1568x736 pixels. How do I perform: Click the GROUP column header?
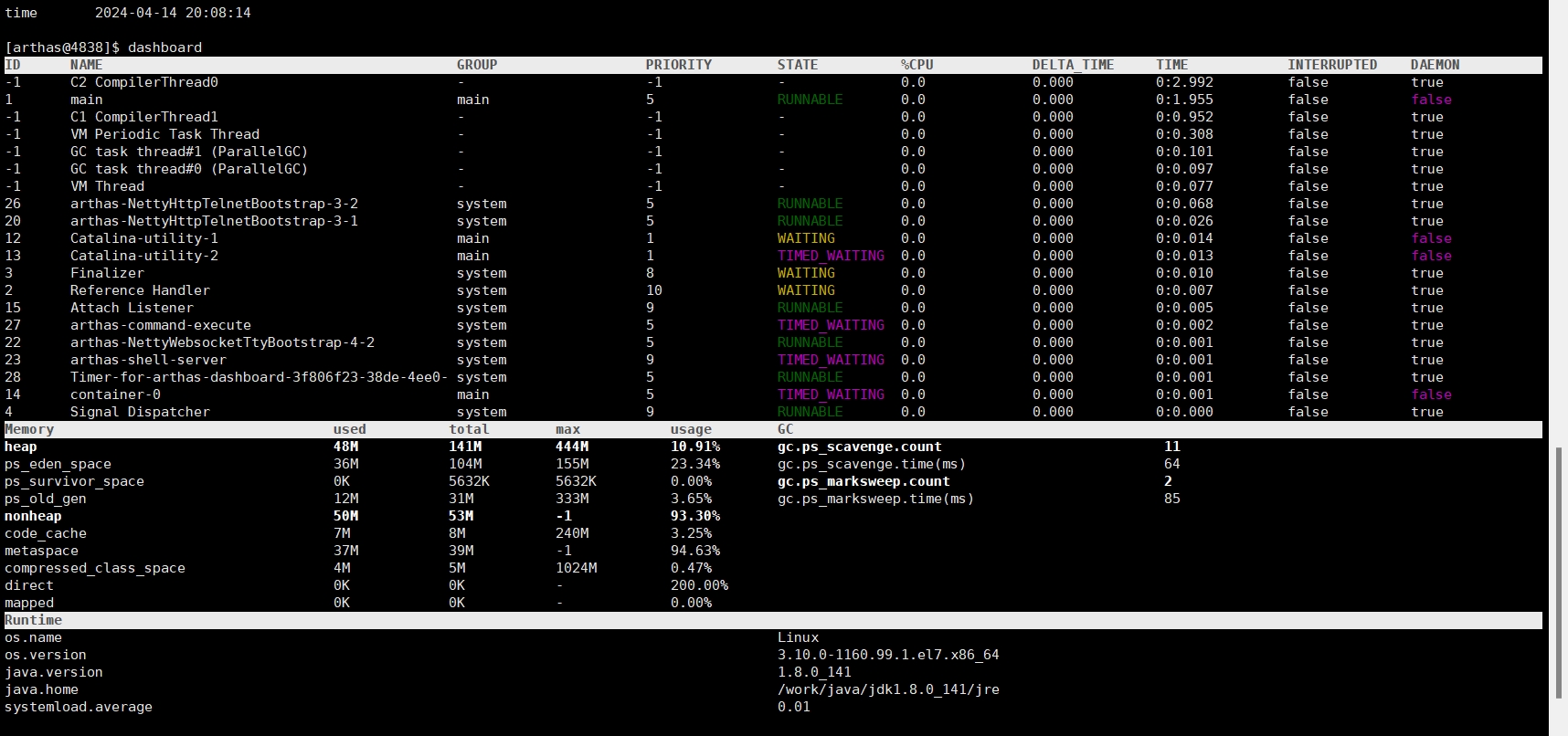[x=477, y=65]
